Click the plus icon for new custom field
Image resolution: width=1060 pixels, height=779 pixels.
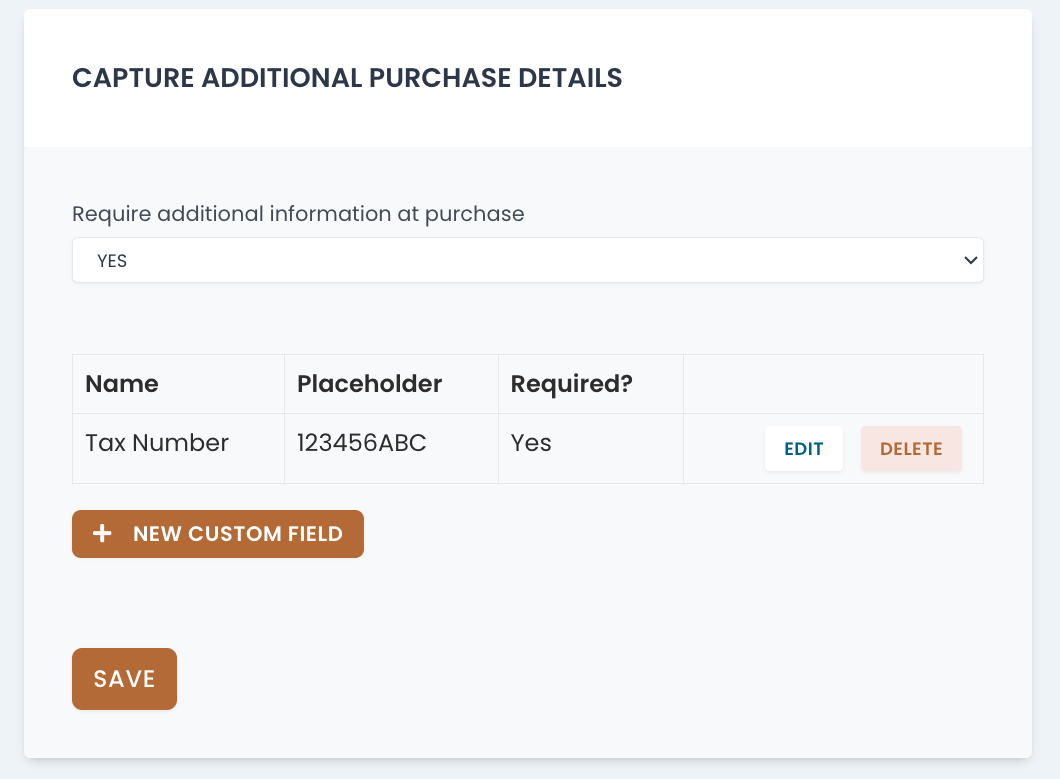click(x=102, y=534)
